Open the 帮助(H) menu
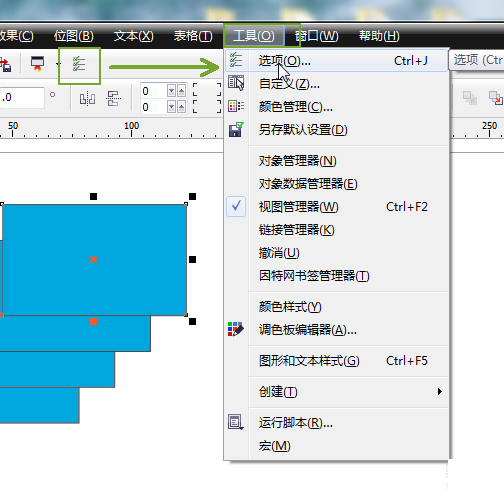The width and height of the screenshot is (504, 504). point(379,36)
